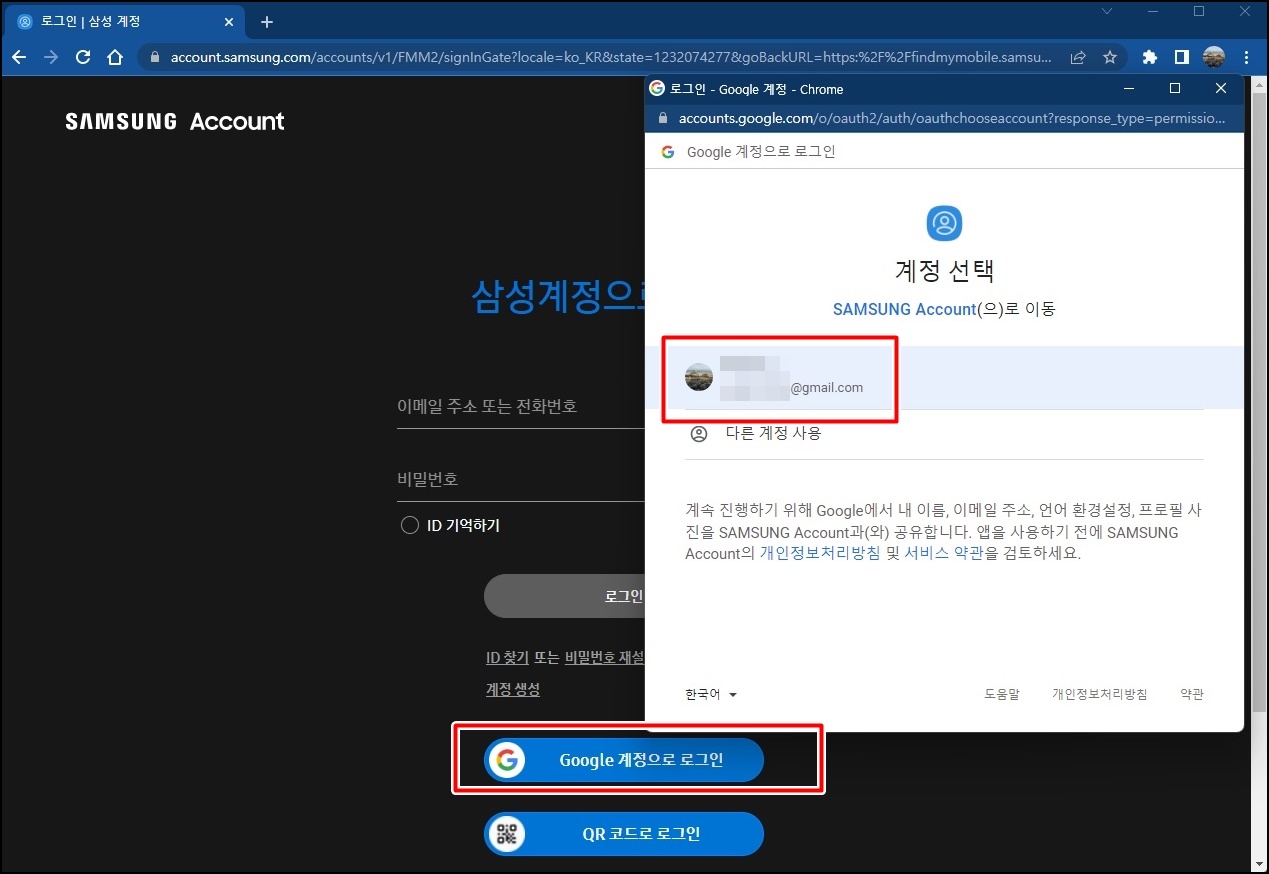Click the gray 로그인 button
This screenshot has height=874, width=1269.
coord(565,596)
